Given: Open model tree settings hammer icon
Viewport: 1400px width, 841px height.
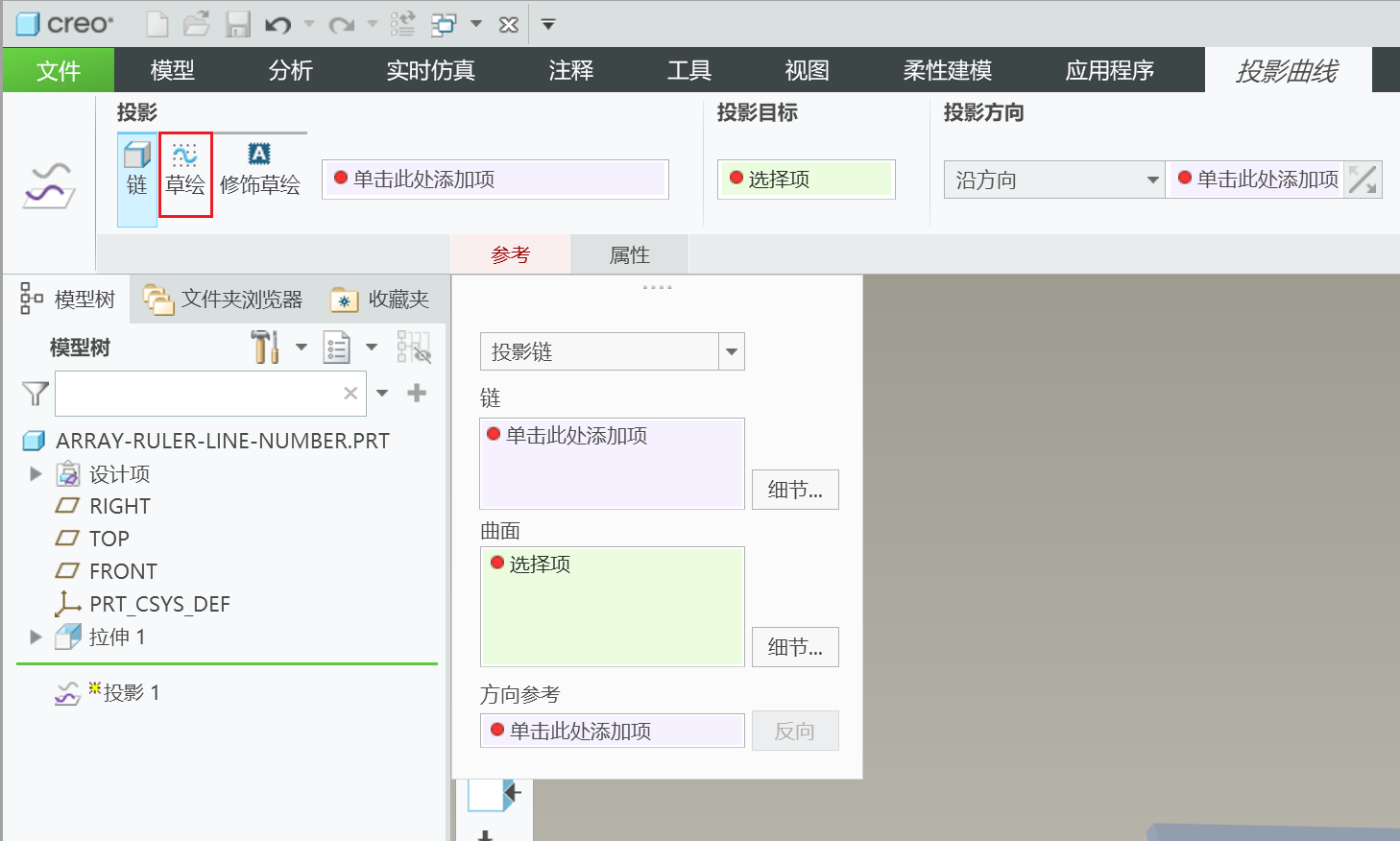Looking at the screenshot, I should click(x=265, y=347).
